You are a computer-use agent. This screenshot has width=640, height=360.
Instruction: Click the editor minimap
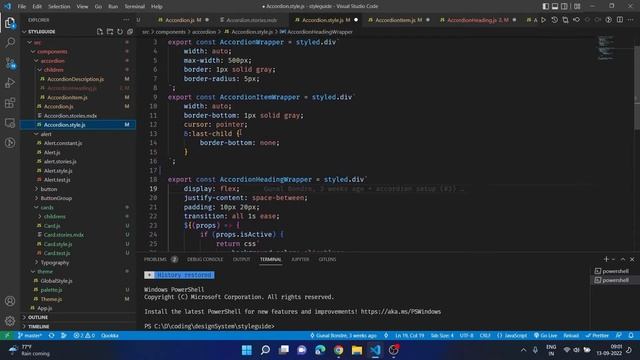click(x=606, y=48)
